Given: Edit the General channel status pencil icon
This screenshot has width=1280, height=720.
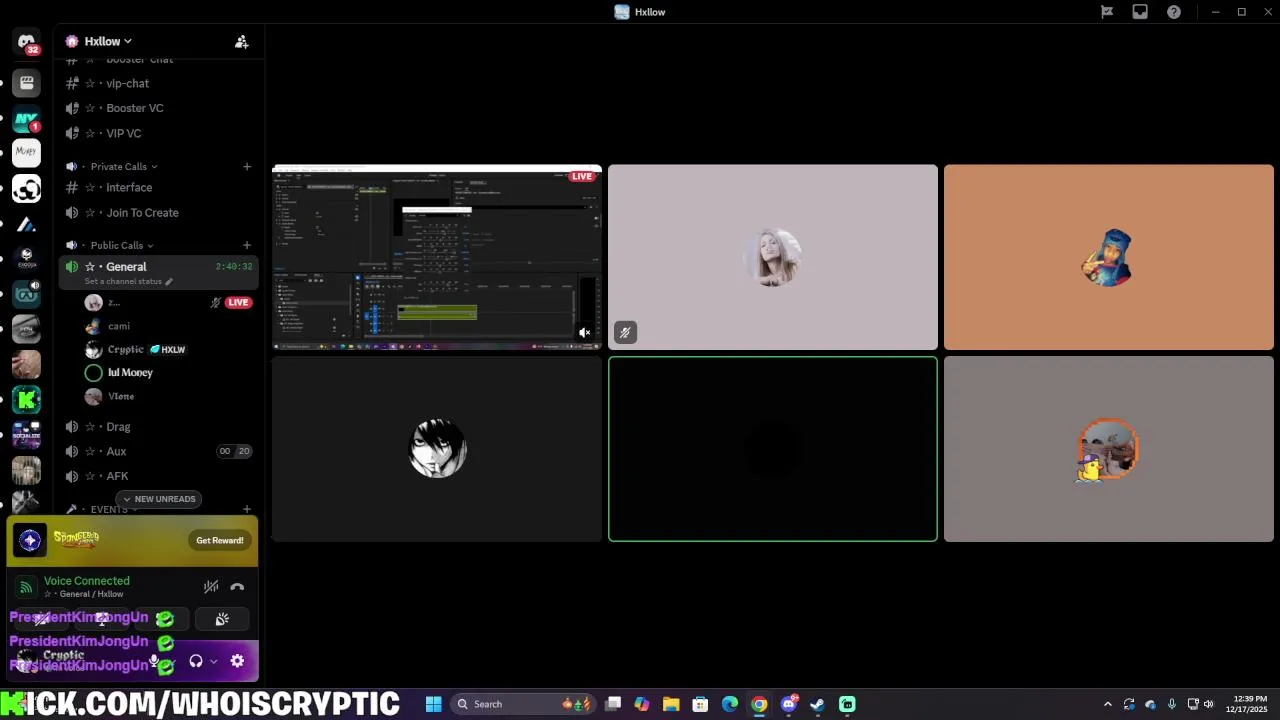Looking at the screenshot, I should pos(169,282).
